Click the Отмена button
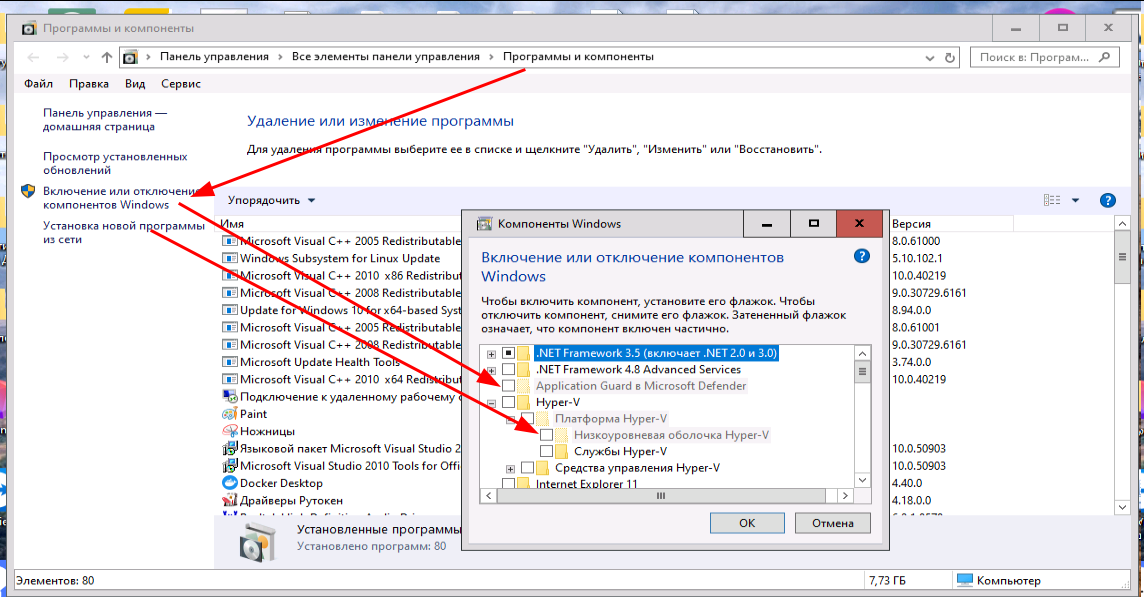The width and height of the screenshot is (1144, 597). 832,523
